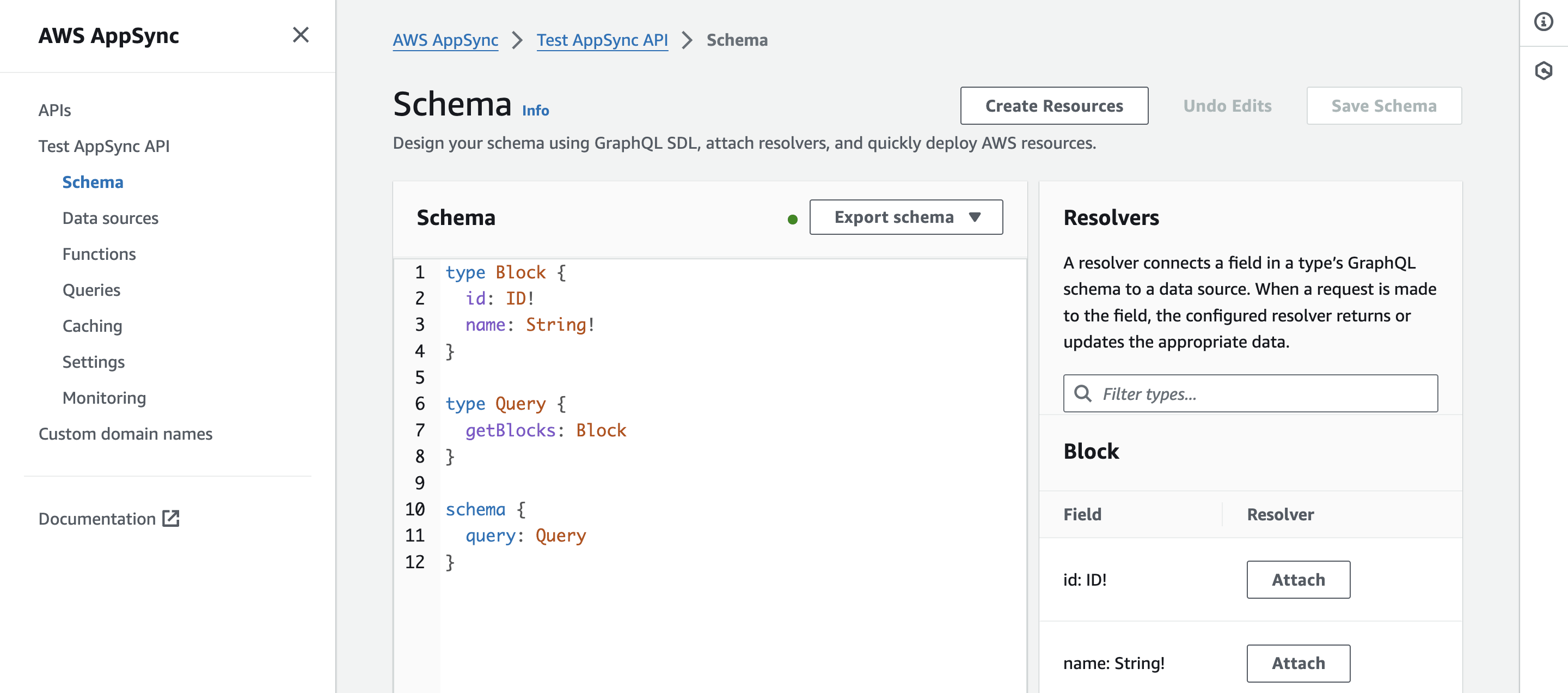Click the Block type heading in Resolvers
Screen dimensions: 1568x693
tap(1091, 451)
